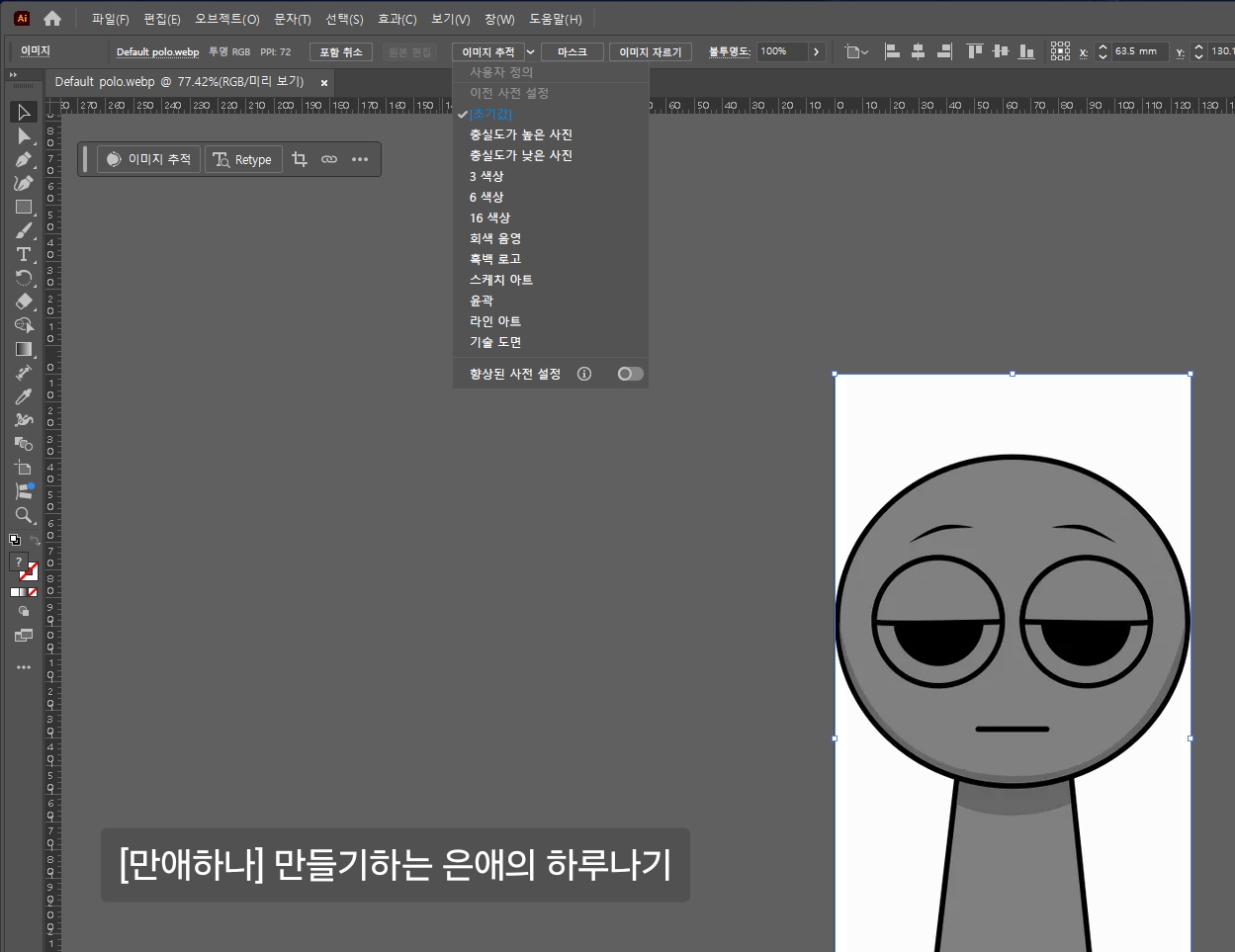
Task: Open the 창(W) menu
Action: (x=499, y=19)
